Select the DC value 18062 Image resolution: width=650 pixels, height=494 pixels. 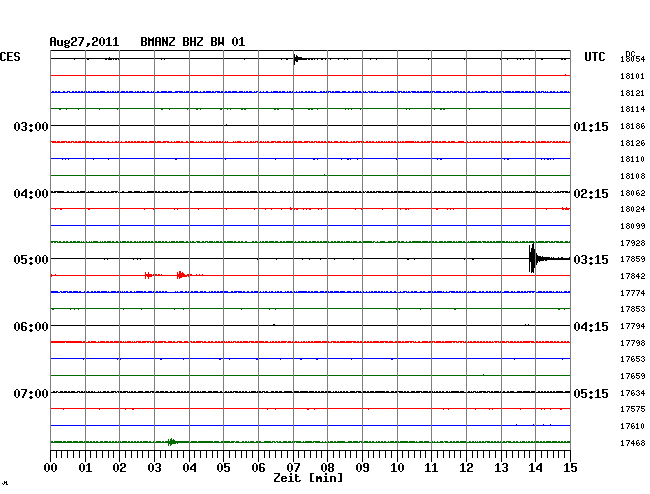coord(633,193)
